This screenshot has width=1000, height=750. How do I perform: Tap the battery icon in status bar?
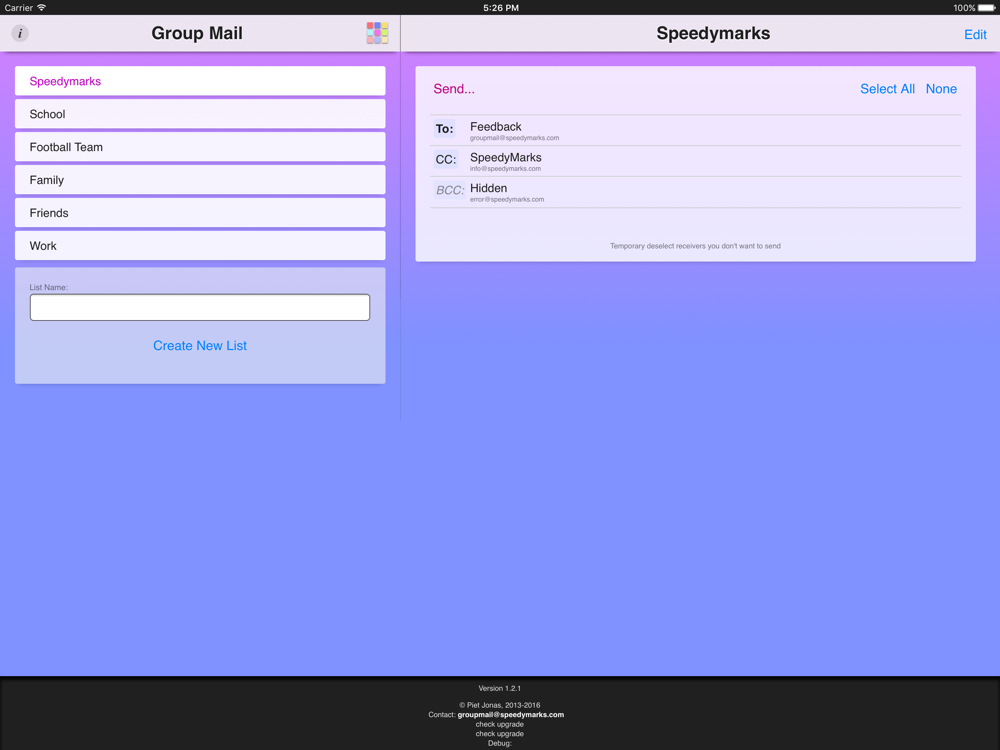[987, 8]
